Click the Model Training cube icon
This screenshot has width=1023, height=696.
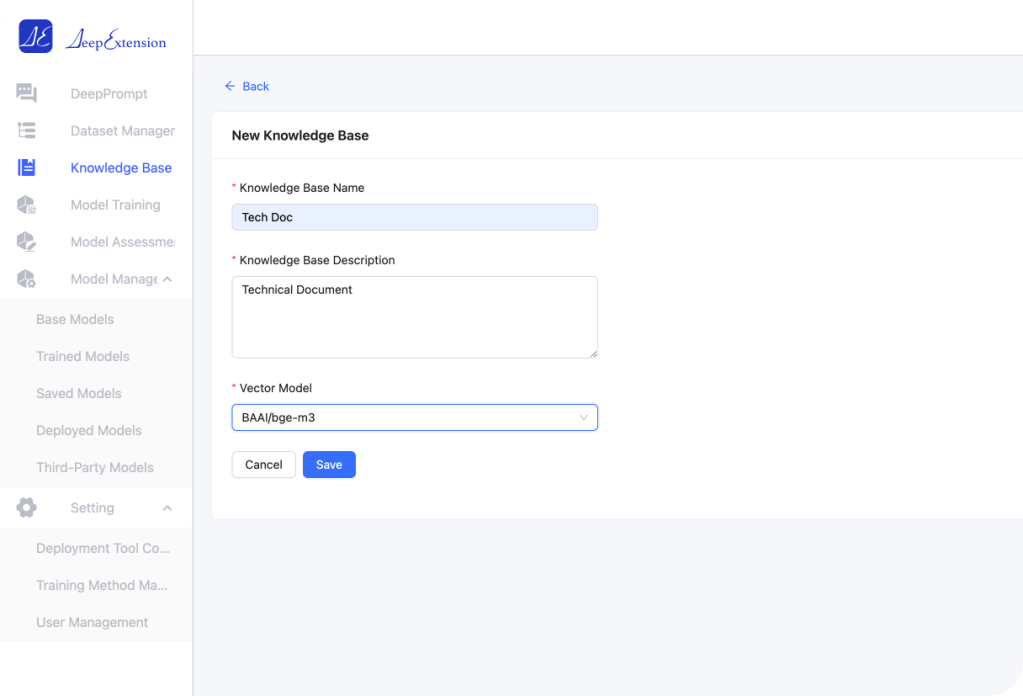[x=27, y=205]
